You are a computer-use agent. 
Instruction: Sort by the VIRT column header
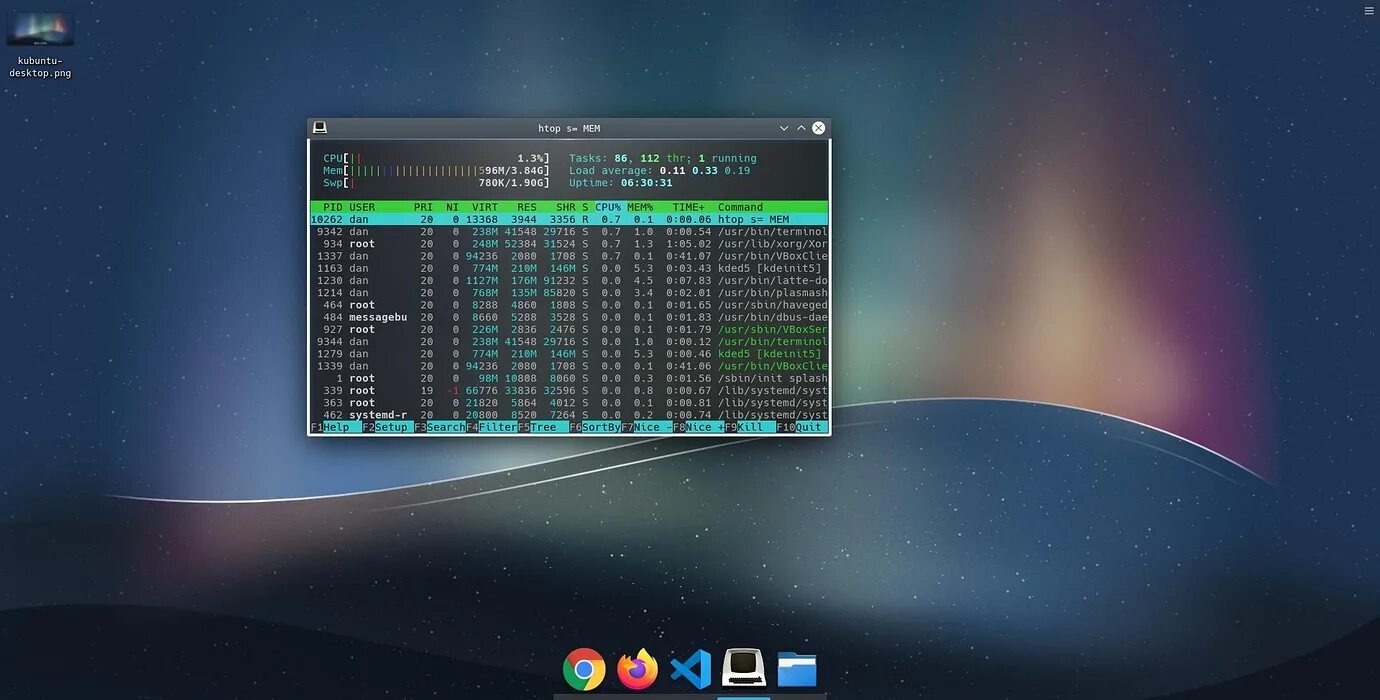tap(485, 207)
